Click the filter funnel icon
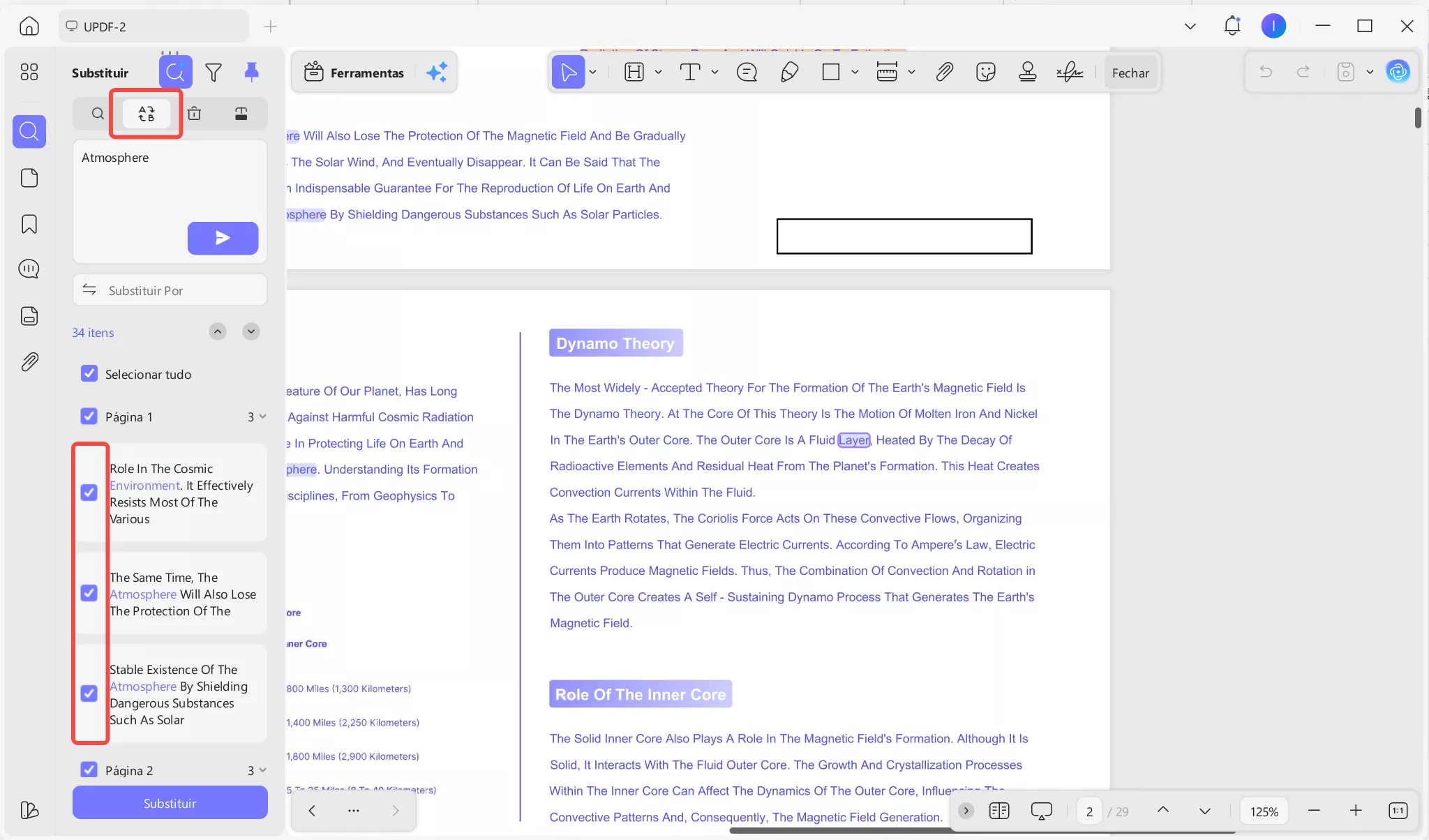1429x840 pixels. click(214, 72)
